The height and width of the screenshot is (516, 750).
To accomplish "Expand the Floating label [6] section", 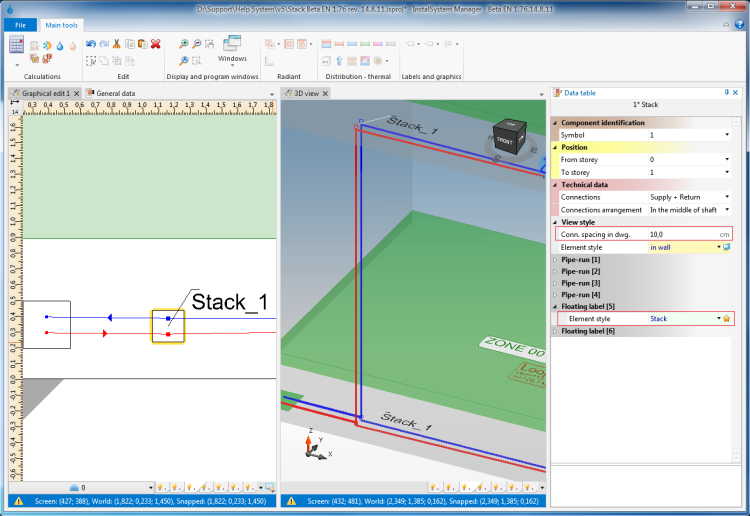I will [x=555, y=331].
